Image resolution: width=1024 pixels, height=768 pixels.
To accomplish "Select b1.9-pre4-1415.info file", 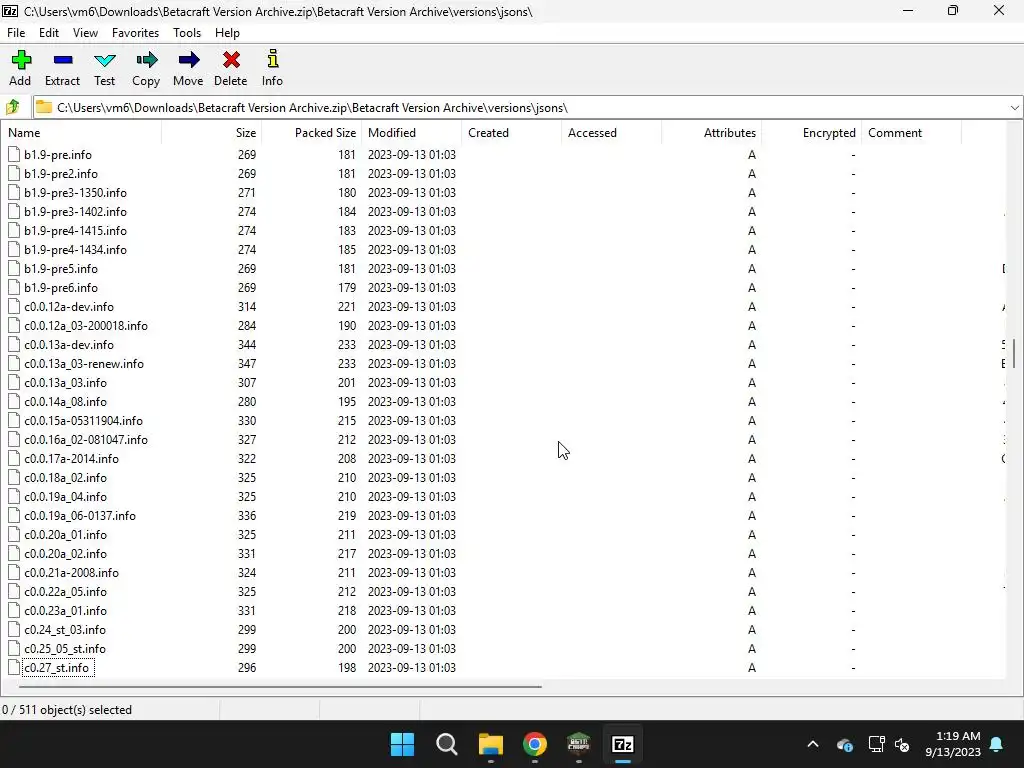I will 75,231.
